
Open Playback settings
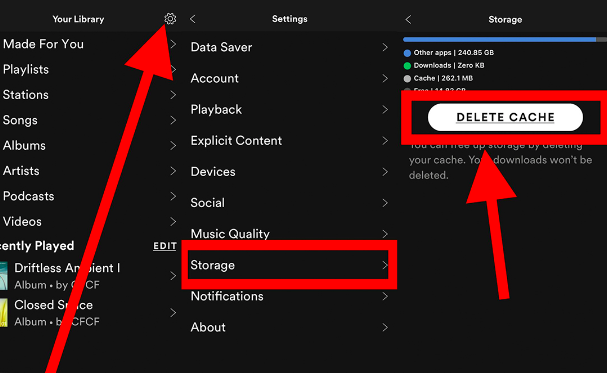(289, 110)
